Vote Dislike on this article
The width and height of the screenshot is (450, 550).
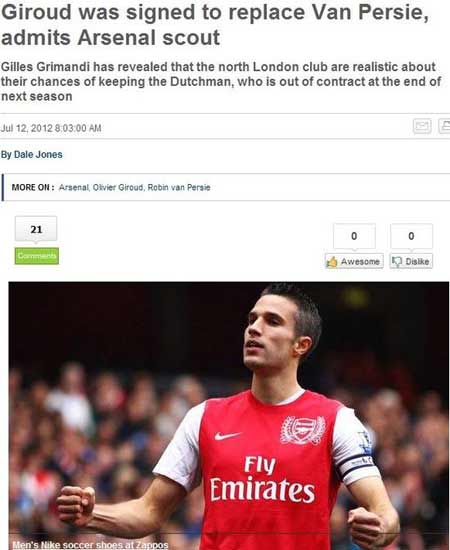(411, 261)
